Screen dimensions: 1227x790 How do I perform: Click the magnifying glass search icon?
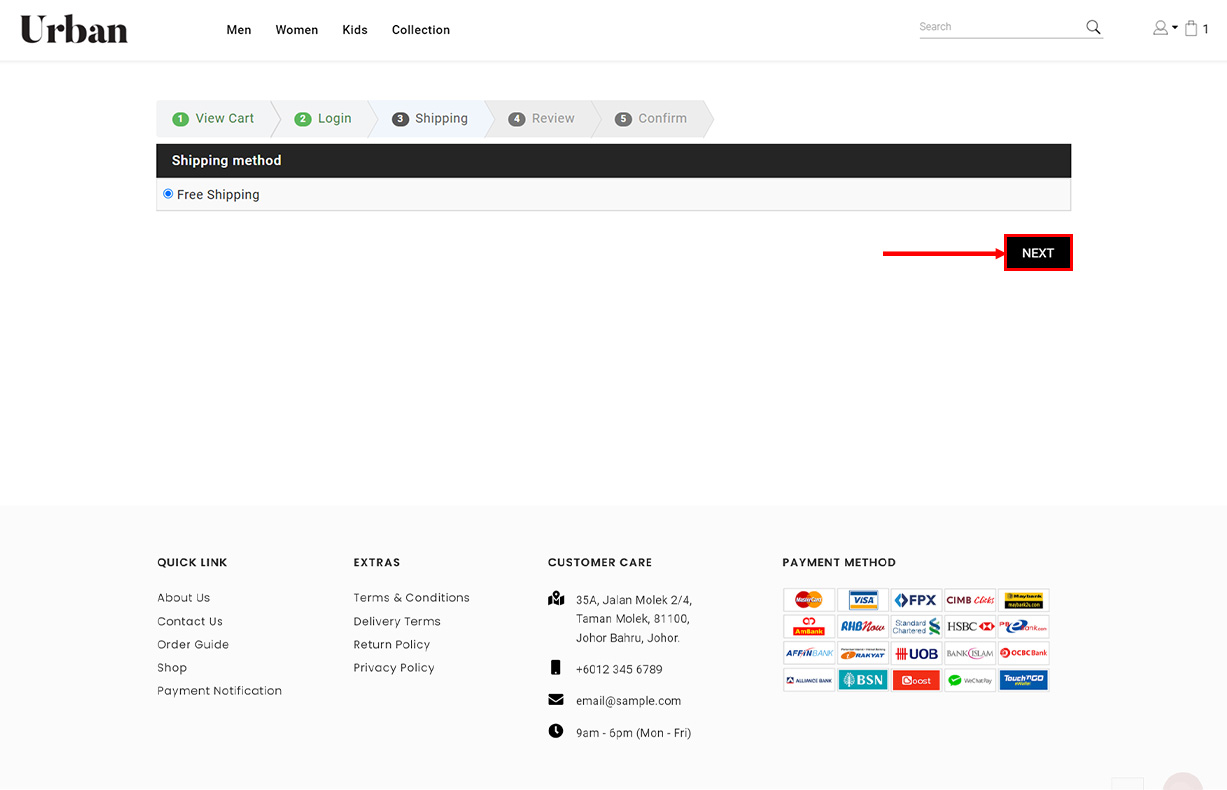(1093, 27)
